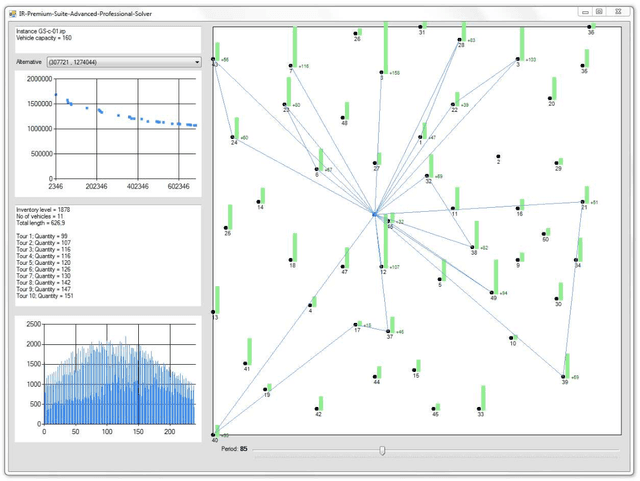Click customer node 12 below depot
The height and width of the screenshot is (481, 640).
[382, 265]
